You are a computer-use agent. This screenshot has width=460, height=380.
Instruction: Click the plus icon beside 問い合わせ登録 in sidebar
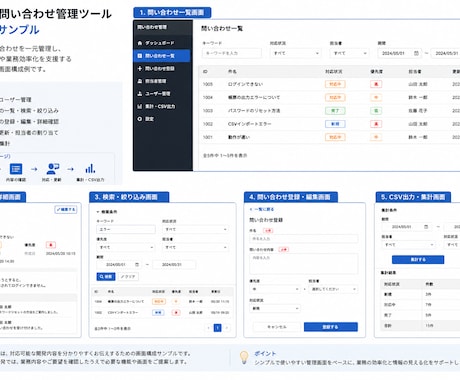(140, 68)
